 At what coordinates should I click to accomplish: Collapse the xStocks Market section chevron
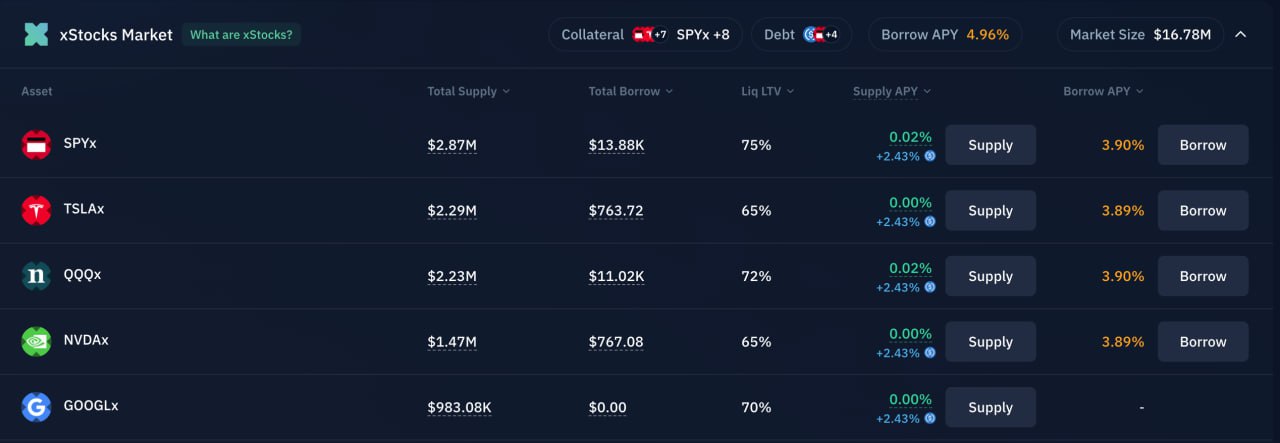(1240, 34)
